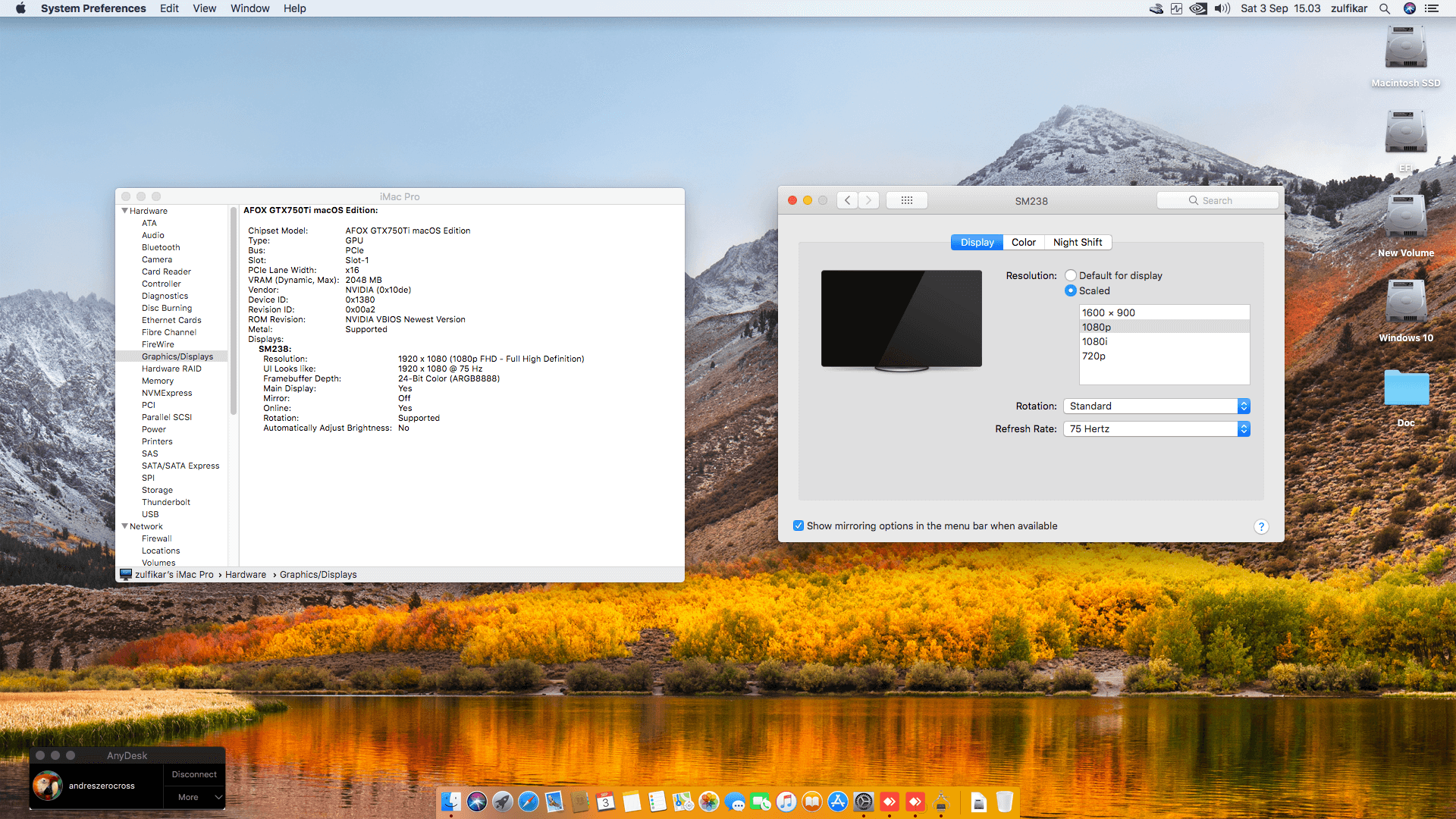The width and height of the screenshot is (1456, 819).
Task: Open the Rotation dropdown
Action: [1156, 406]
